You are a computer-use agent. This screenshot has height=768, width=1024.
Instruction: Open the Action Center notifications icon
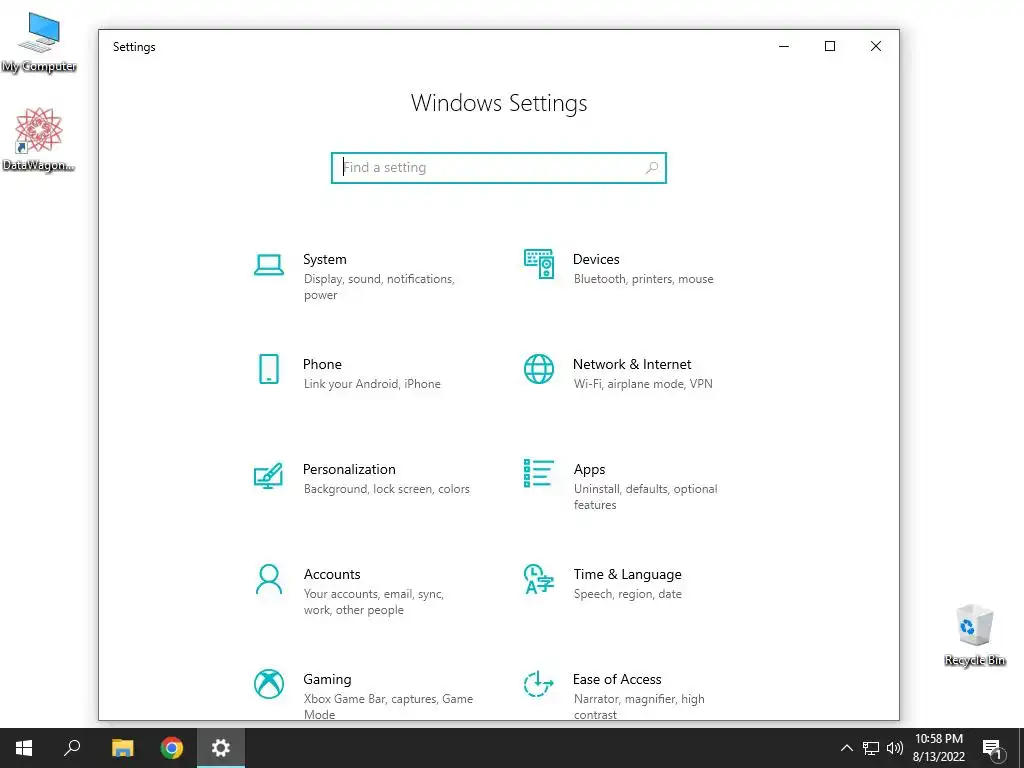coord(992,748)
